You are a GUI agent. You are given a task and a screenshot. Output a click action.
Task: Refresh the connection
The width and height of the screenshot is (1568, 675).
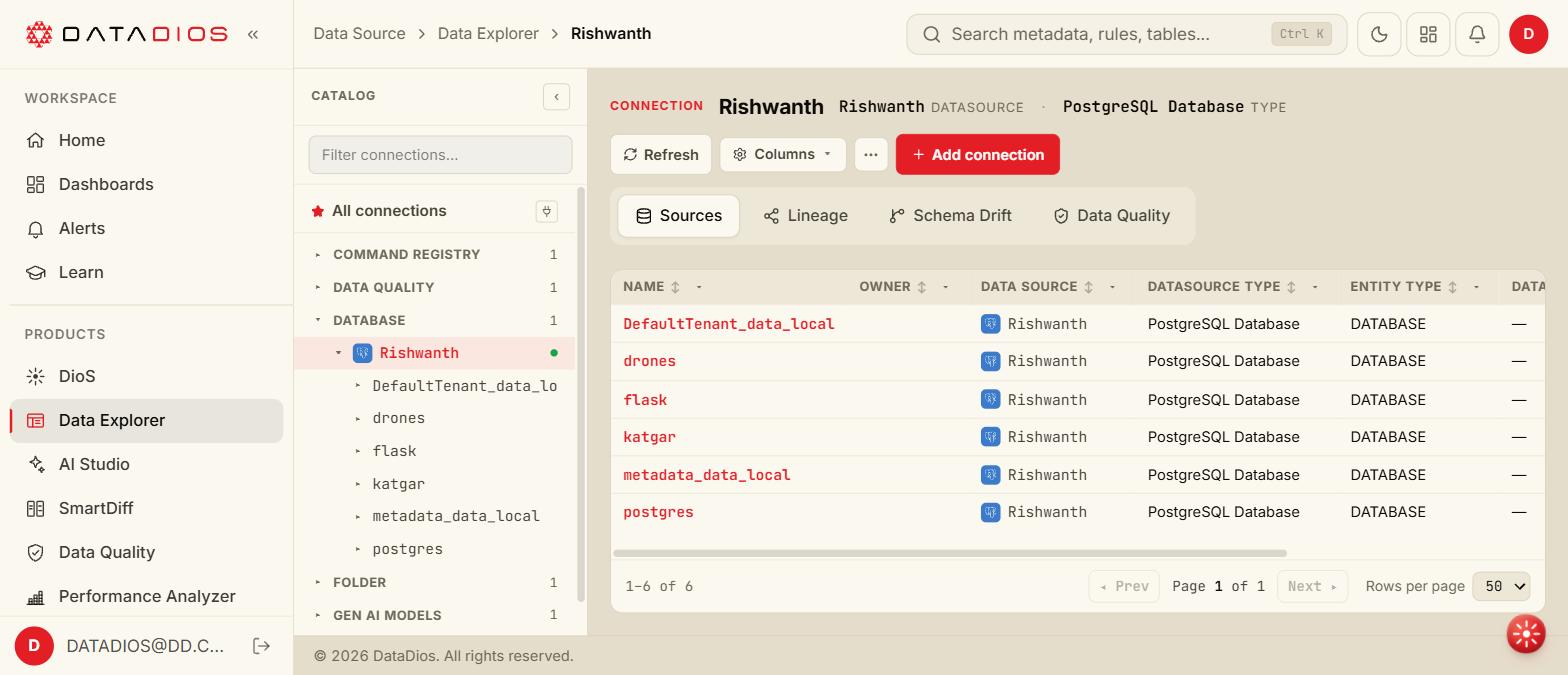click(661, 154)
